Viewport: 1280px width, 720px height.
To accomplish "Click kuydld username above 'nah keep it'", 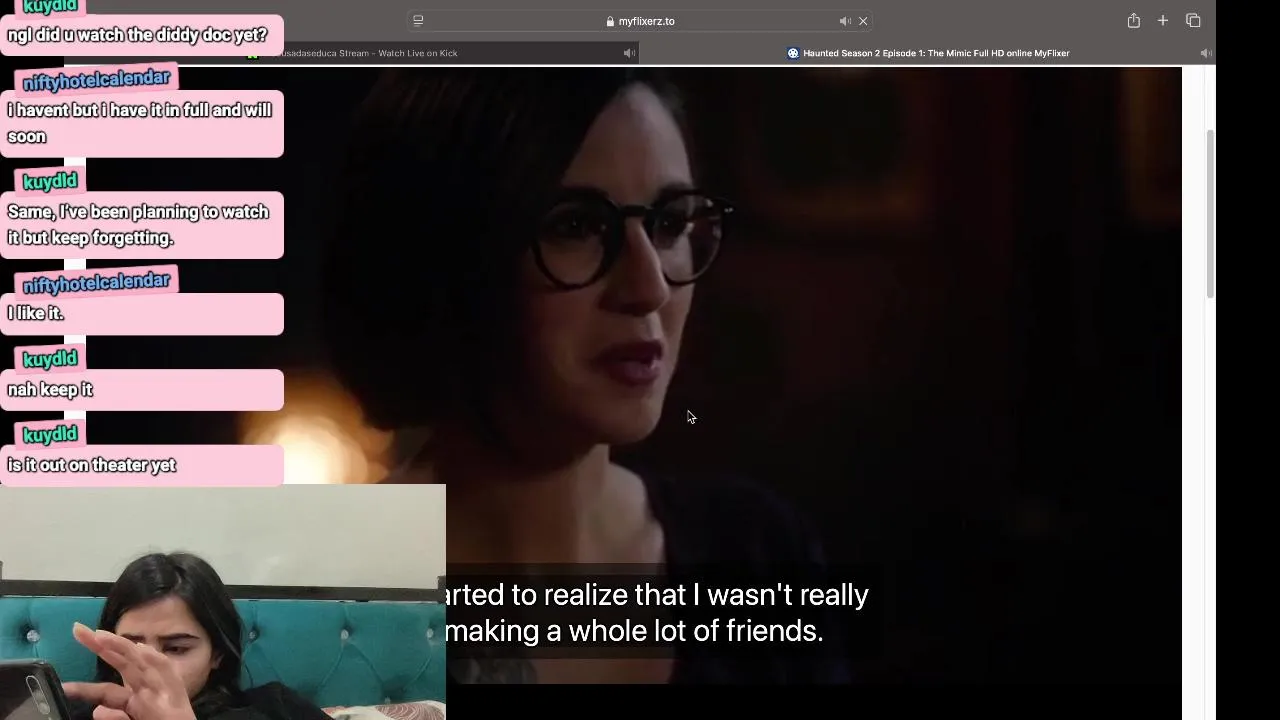I will click(49, 359).
